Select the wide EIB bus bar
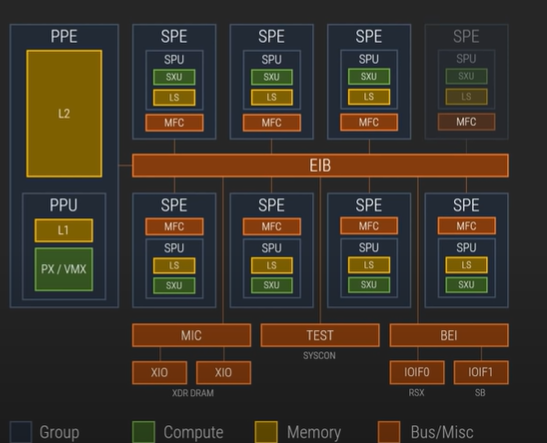This screenshot has width=547, height=443. [320, 165]
